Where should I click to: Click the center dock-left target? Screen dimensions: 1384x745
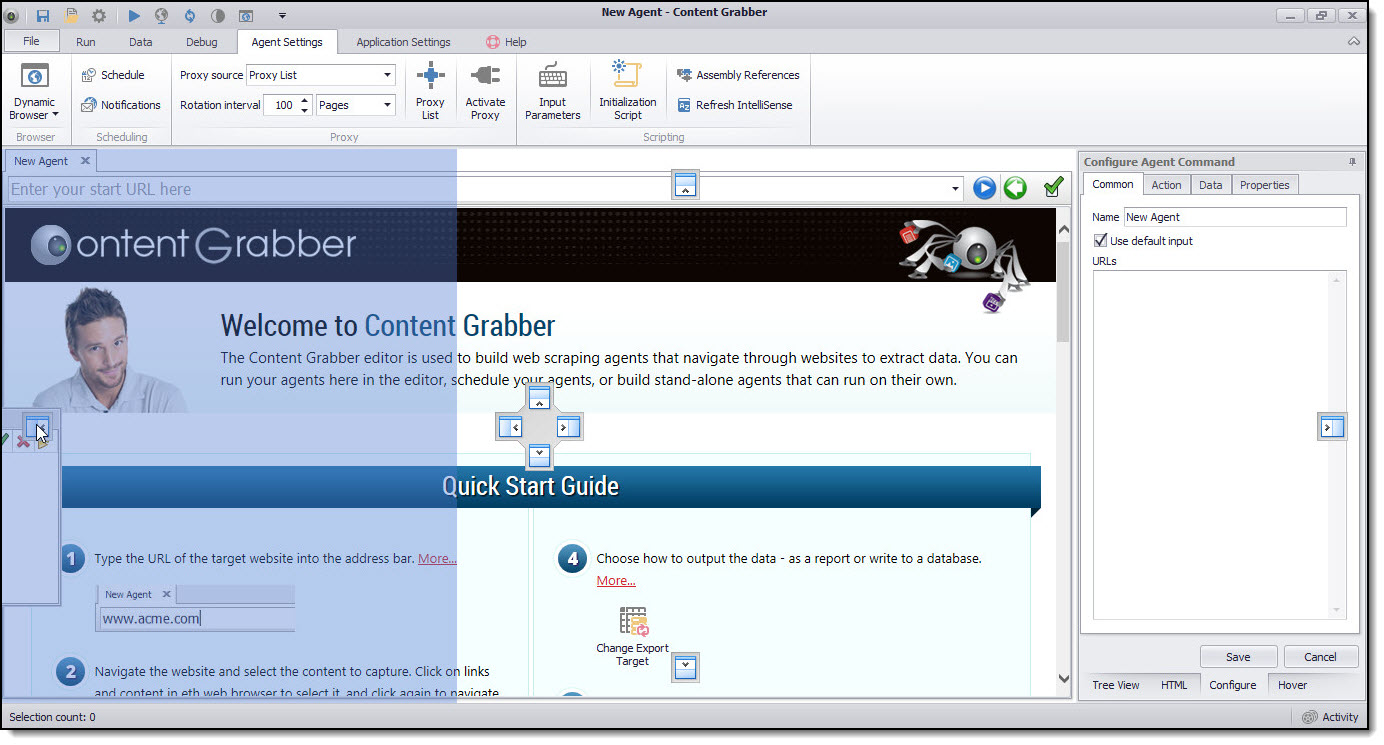(x=511, y=427)
